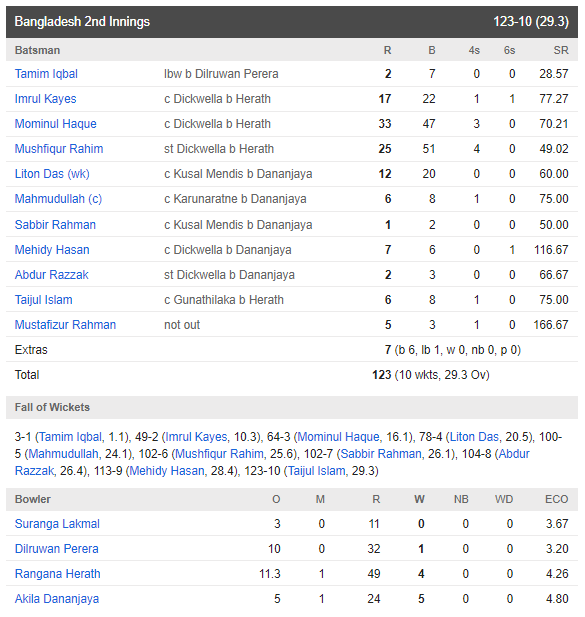The image size is (585, 617).
Task: Open Taijul Islam's batting entry link
Action: pos(43,300)
